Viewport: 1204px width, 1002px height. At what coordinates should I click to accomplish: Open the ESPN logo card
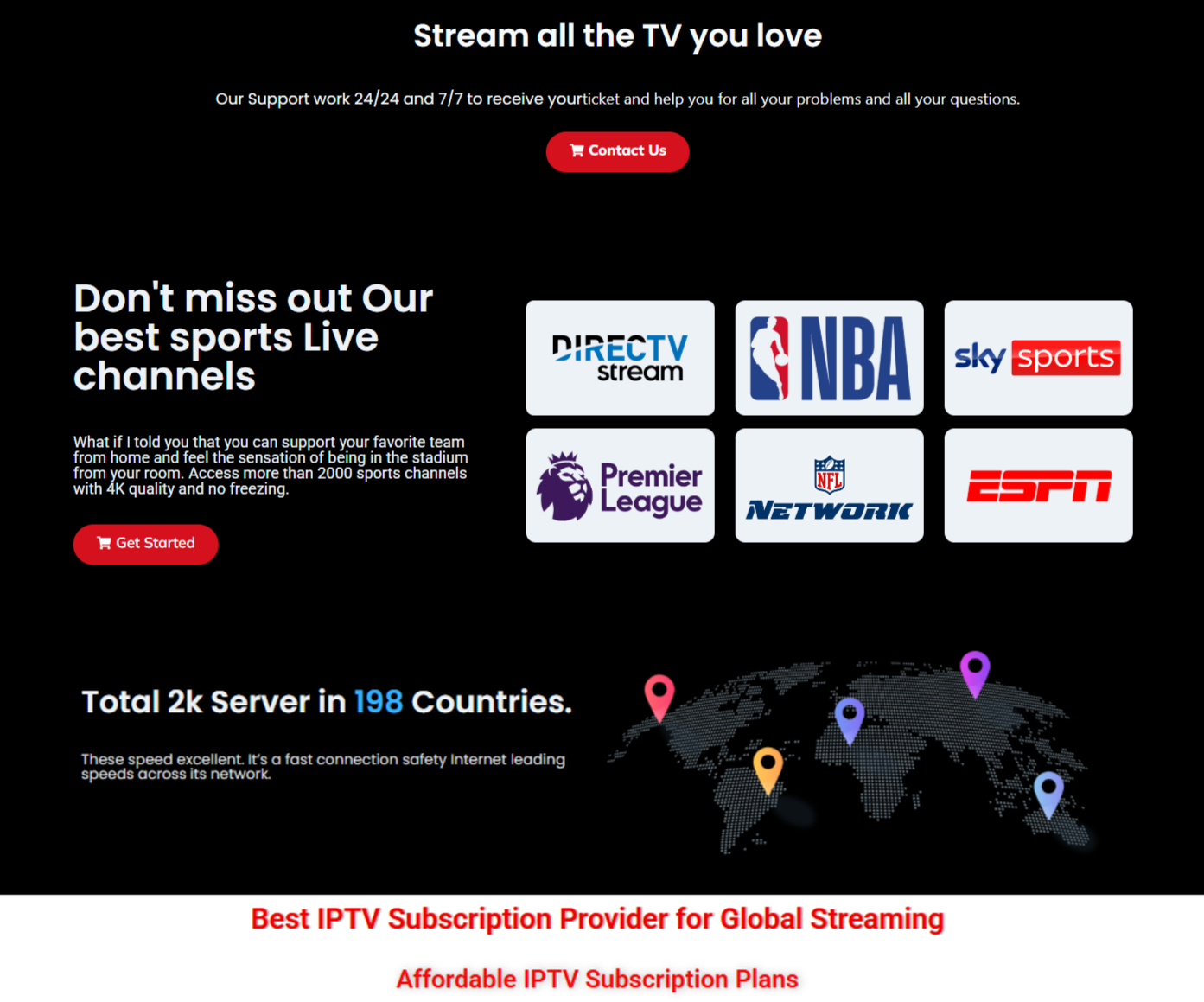tap(1038, 486)
